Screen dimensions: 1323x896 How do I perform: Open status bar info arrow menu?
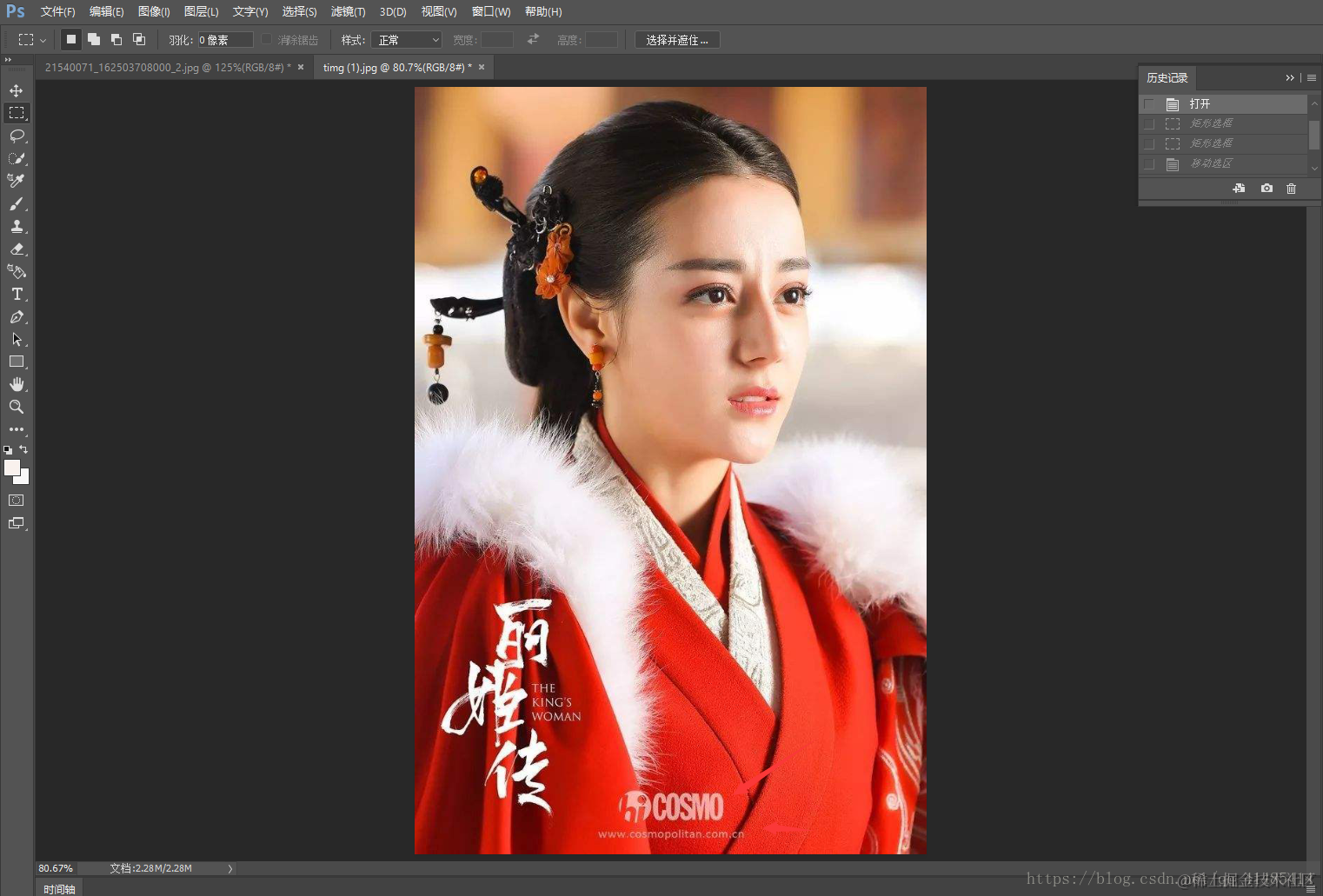(x=230, y=868)
